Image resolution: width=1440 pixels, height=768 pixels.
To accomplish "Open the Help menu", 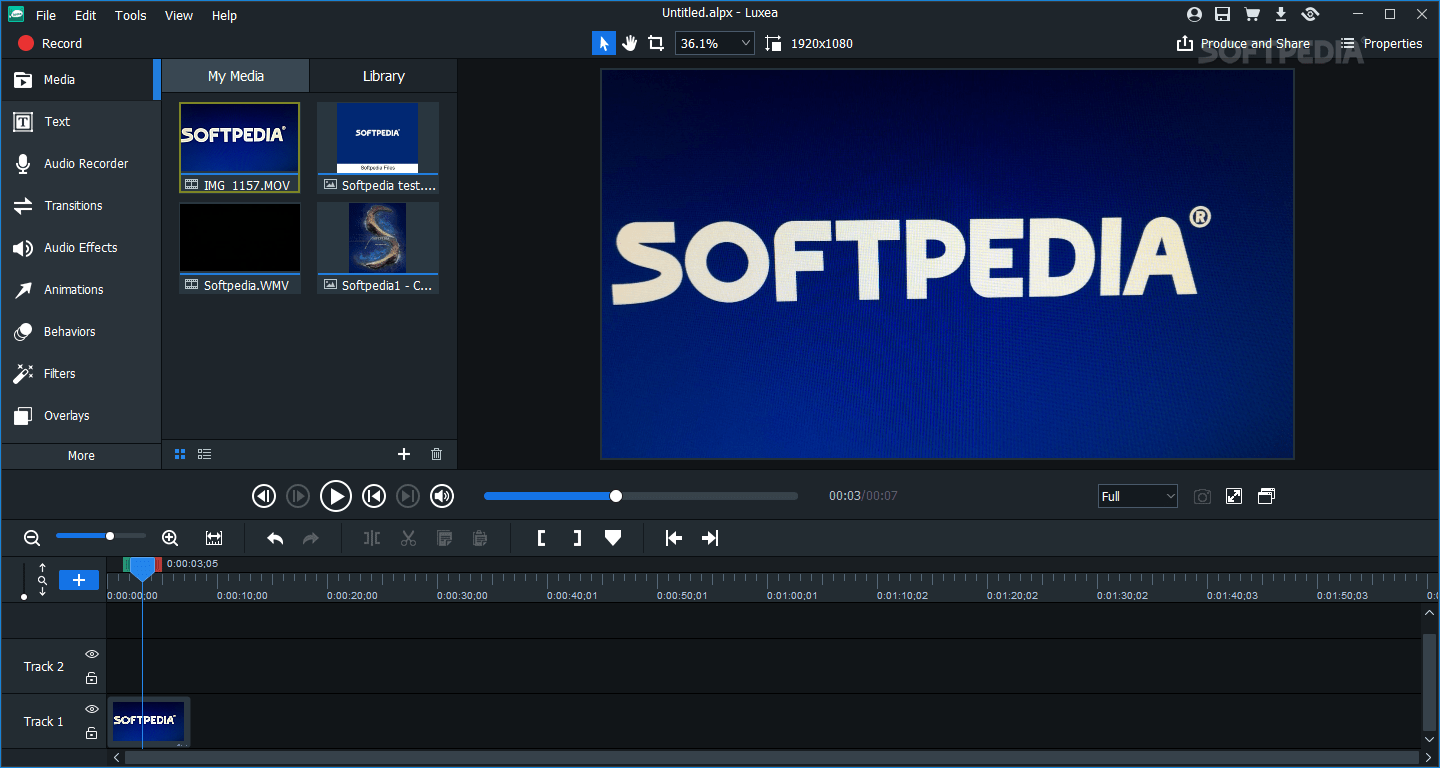I will pos(225,15).
